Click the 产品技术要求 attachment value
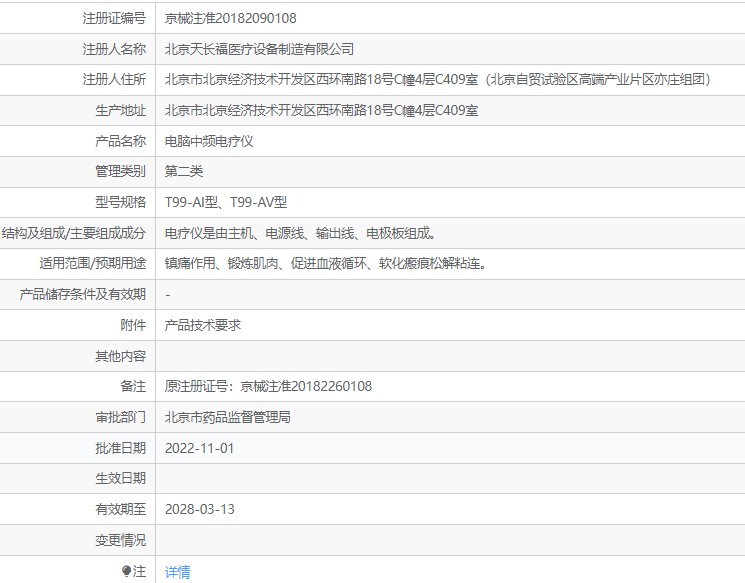The image size is (745, 583). pyautogui.click(x=202, y=325)
